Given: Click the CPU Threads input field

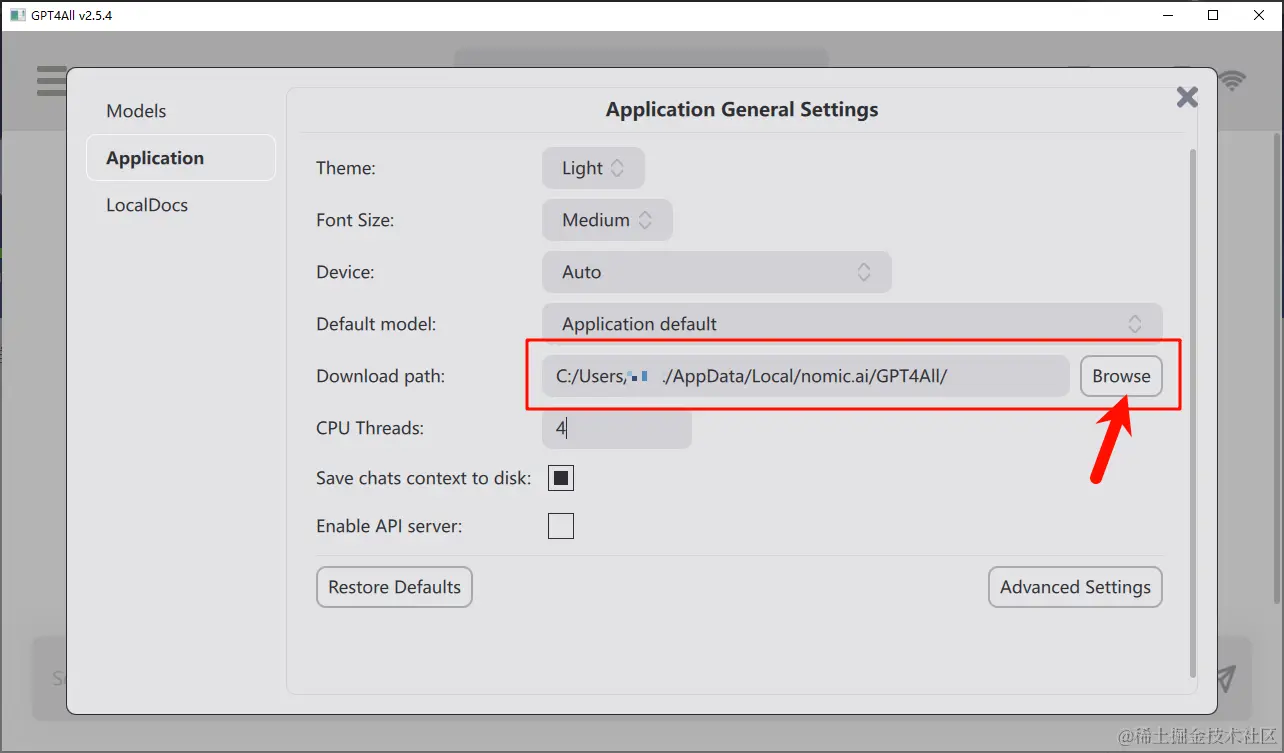Looking at the screenshot, I should [x=617, y=428].
